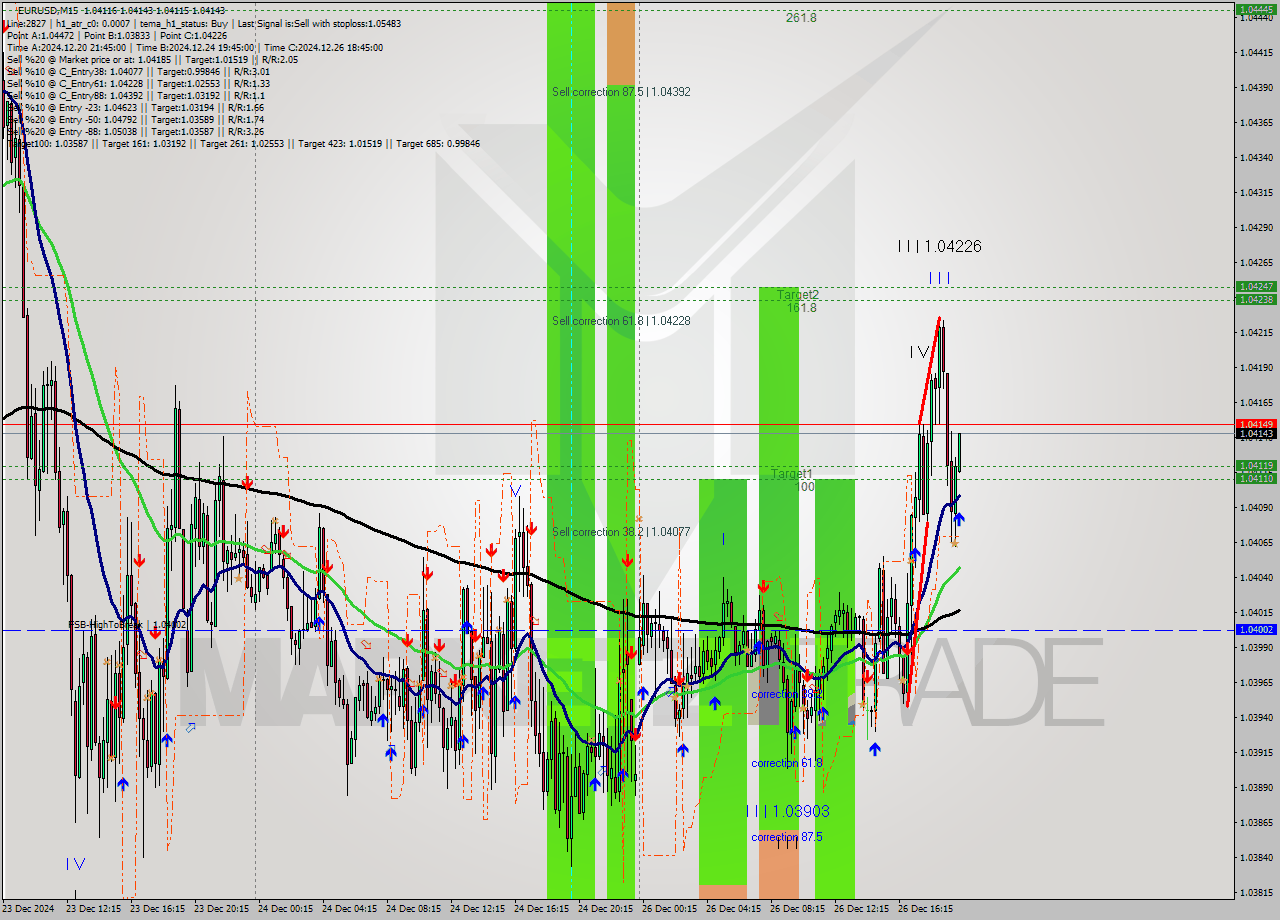Click the green 1.04236 price tag
The image size is (1280, 920).
tap(1256, 299)
